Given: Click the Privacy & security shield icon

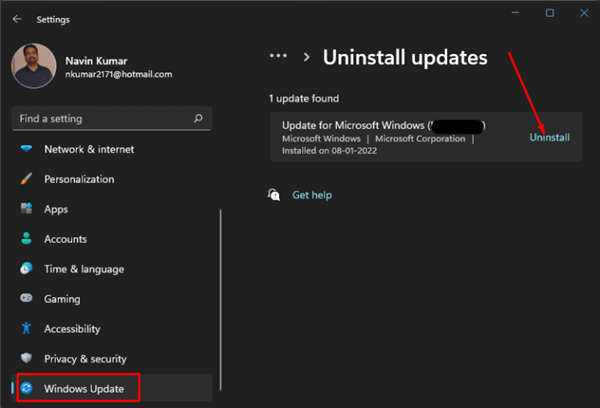Looking at the screenshot, I should [26, 358].
